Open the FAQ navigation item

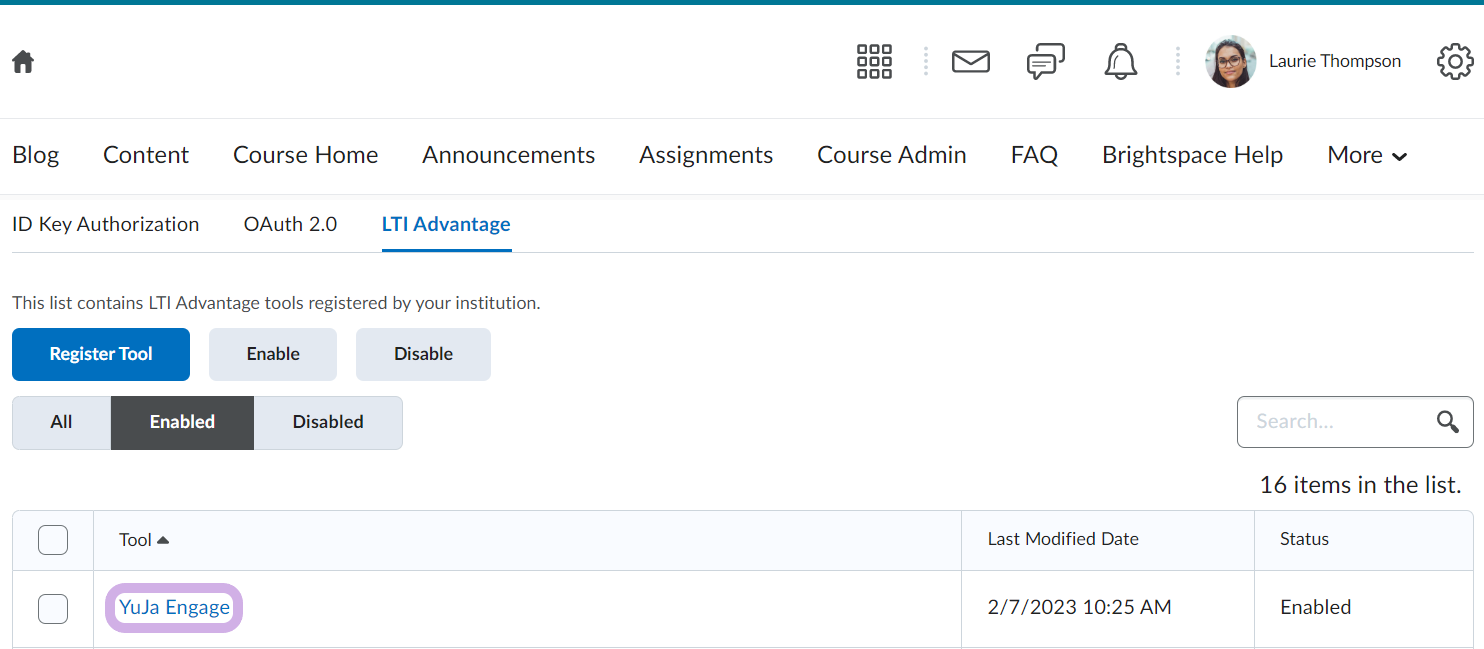(1034, 155)
